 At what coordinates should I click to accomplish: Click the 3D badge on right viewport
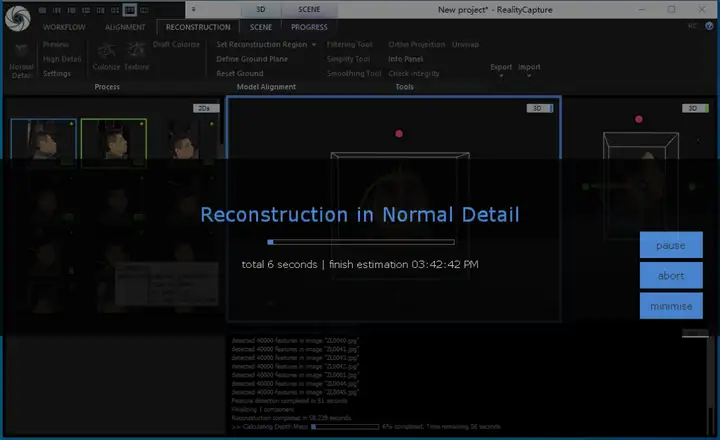coord(695,108)
